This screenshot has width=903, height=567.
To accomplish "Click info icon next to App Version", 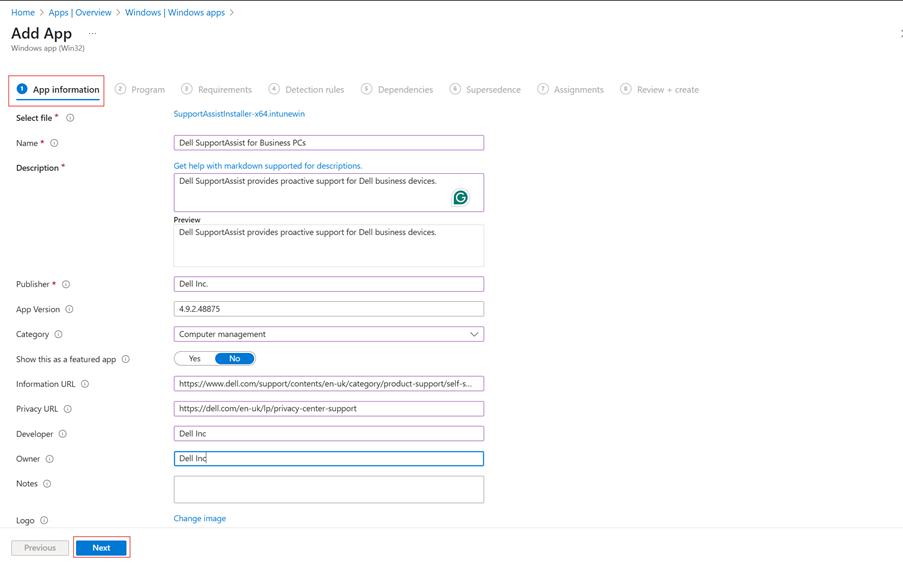I will click(69, 309).
